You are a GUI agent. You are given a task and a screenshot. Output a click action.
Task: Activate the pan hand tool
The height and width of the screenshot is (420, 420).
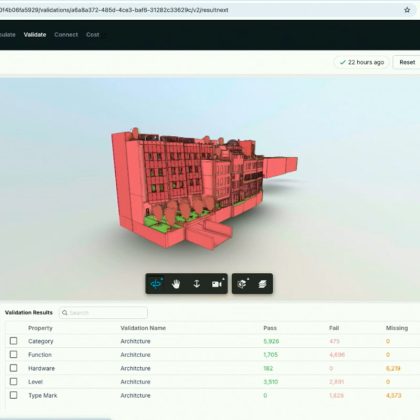(x=176, y=284)
